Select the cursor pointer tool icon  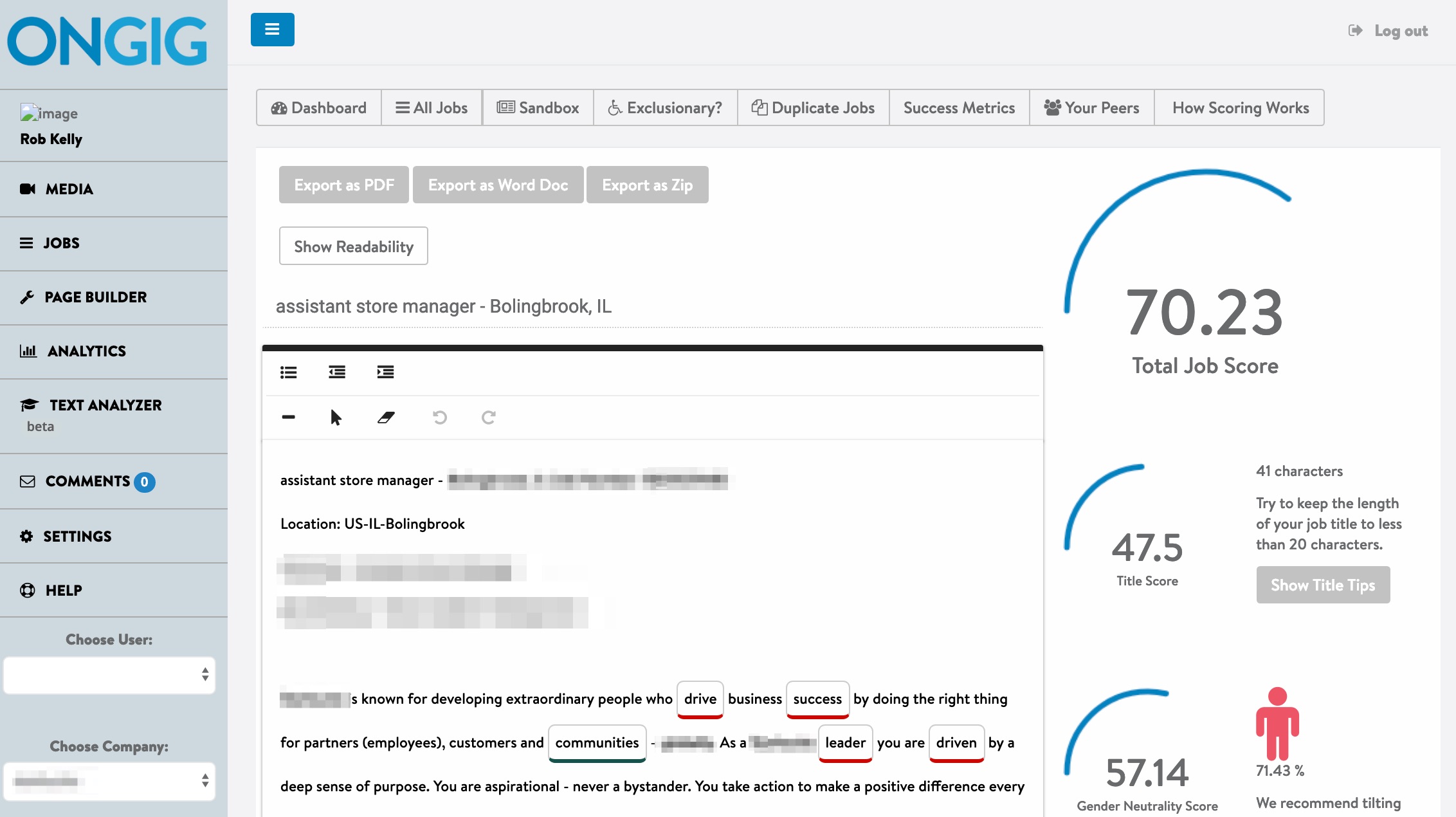click(336, 418)
